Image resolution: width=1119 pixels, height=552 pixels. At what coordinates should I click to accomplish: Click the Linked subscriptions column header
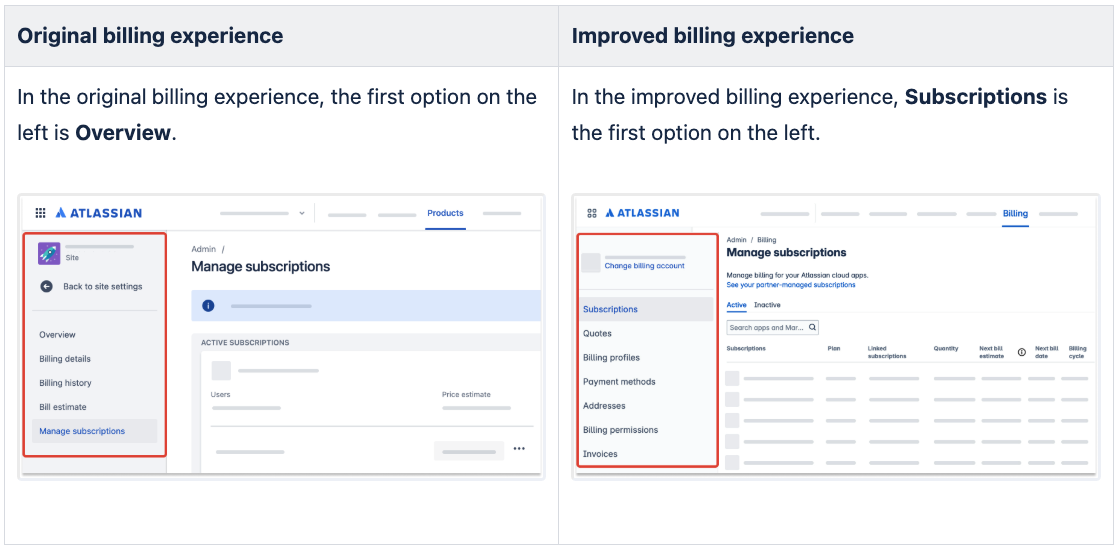(x=887, y=352)
